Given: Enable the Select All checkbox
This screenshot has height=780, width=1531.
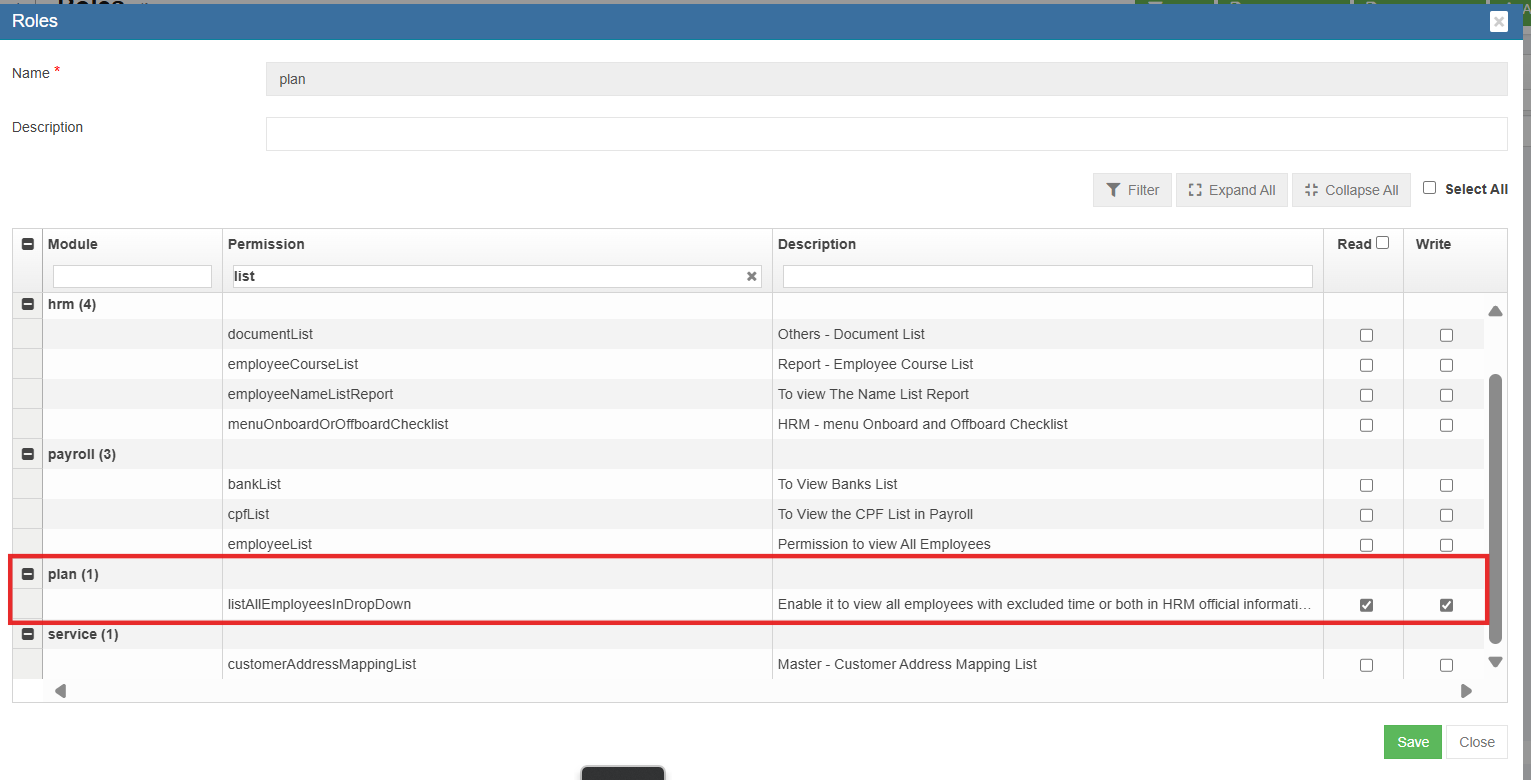Looking at the screenshot, I should (1429, 188).
